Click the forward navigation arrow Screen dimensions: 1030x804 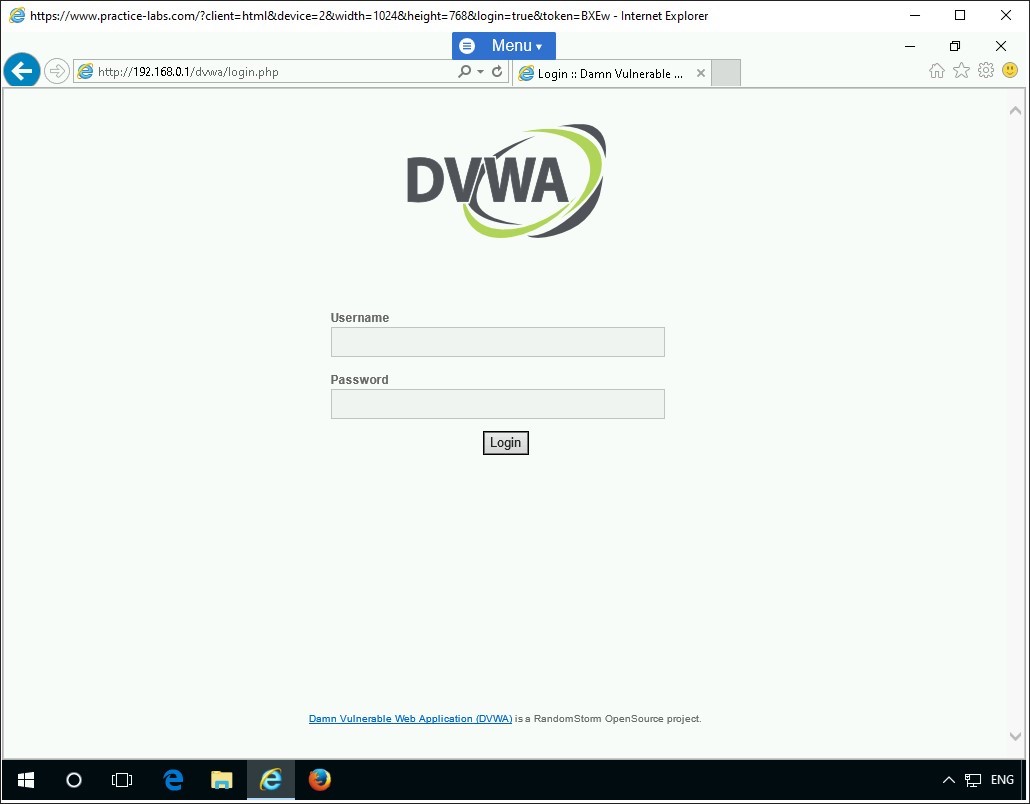57,71
